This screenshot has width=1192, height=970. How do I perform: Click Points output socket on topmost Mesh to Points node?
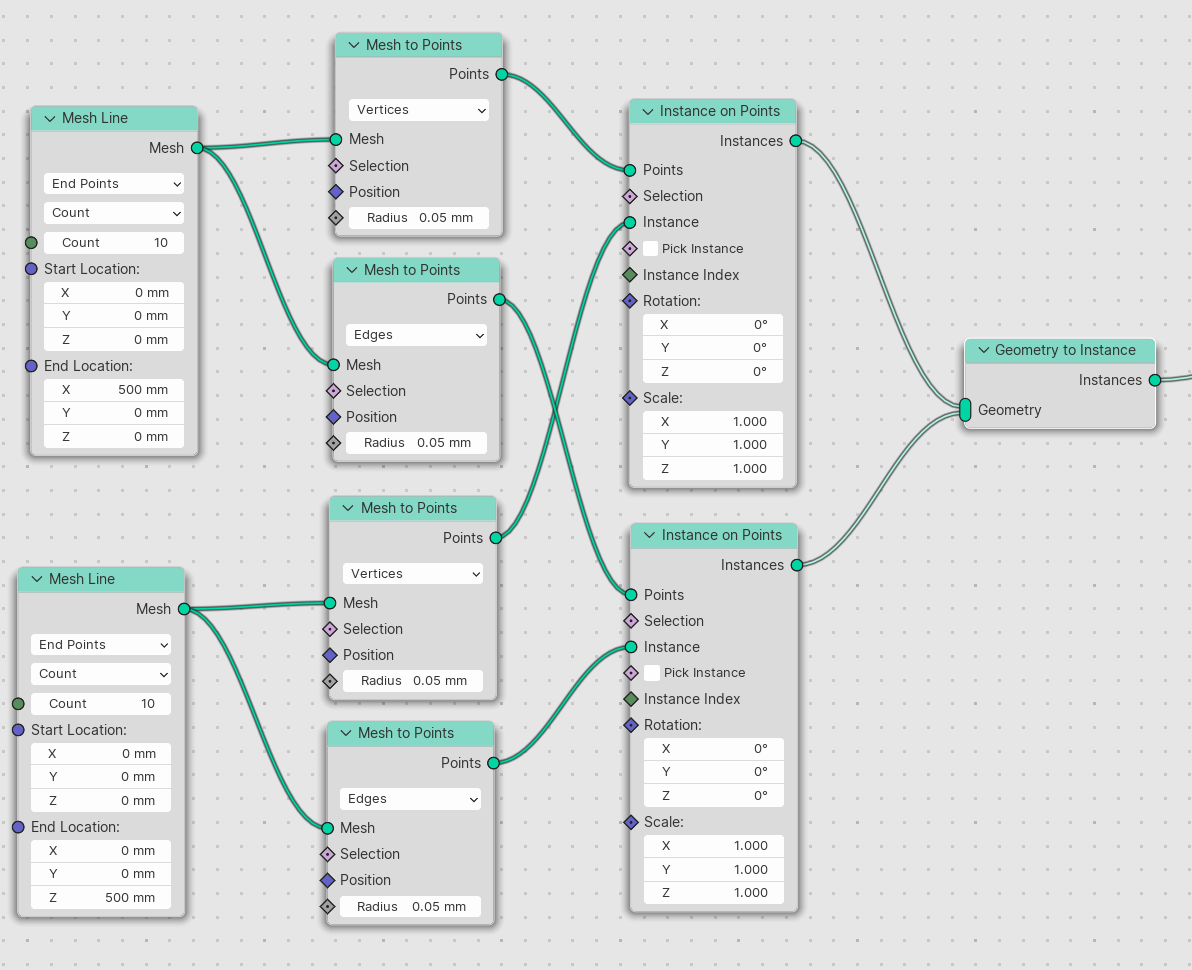[x=502, y=74]
